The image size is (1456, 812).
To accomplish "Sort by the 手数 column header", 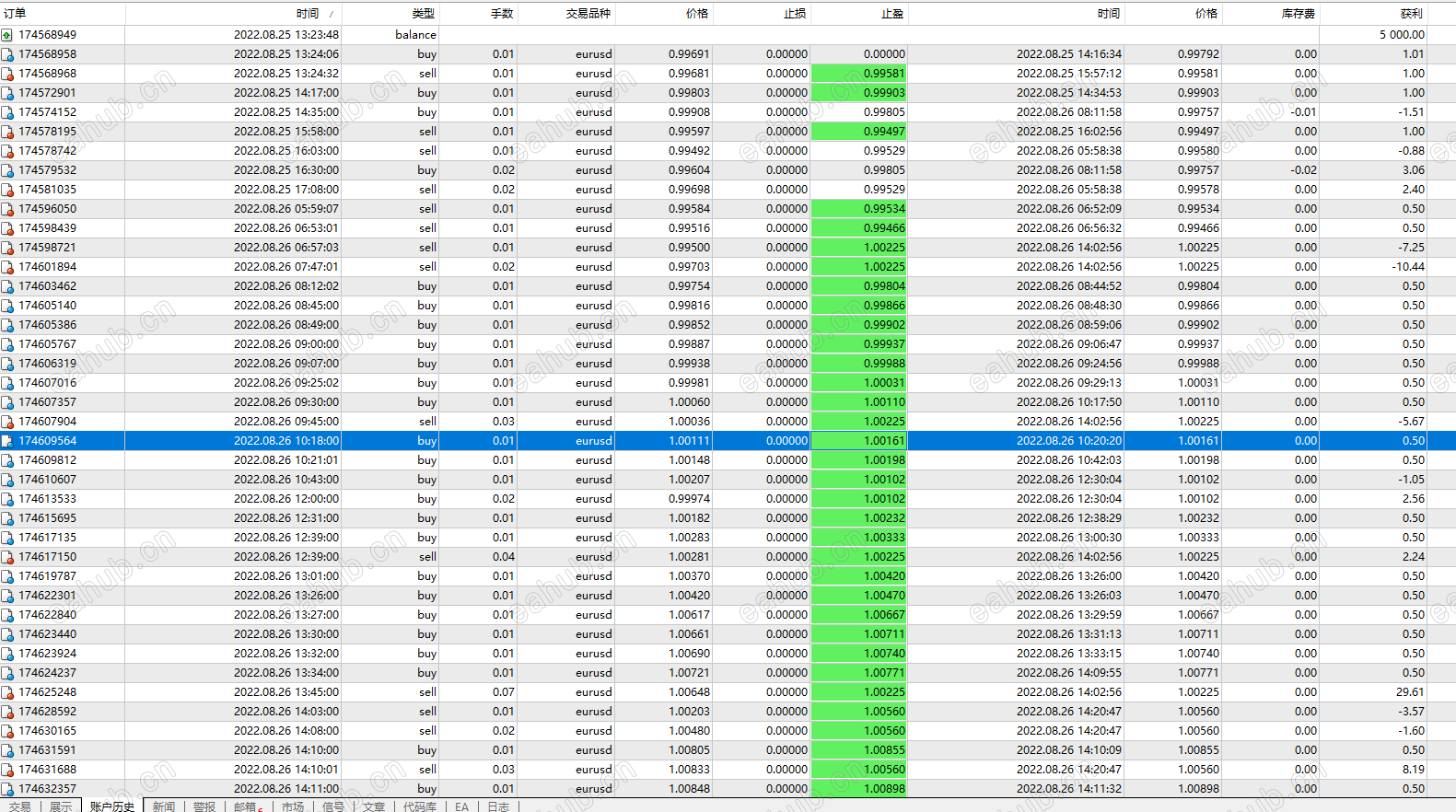I will click(478, 14).
